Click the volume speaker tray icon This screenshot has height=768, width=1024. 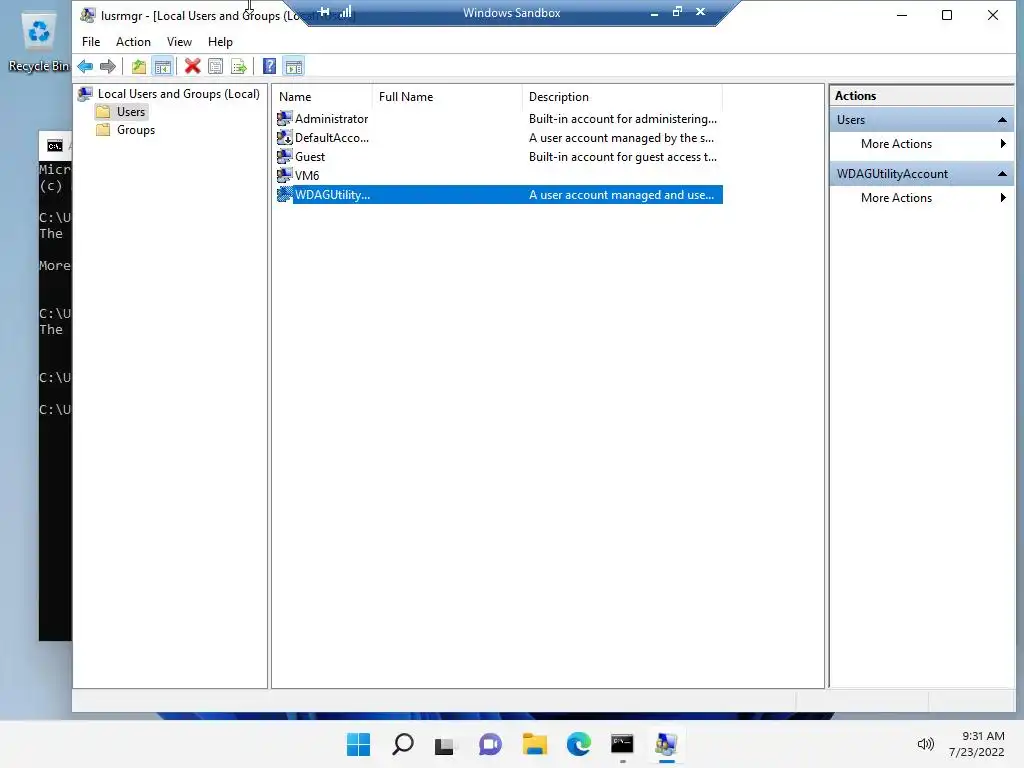pos(925,744)
